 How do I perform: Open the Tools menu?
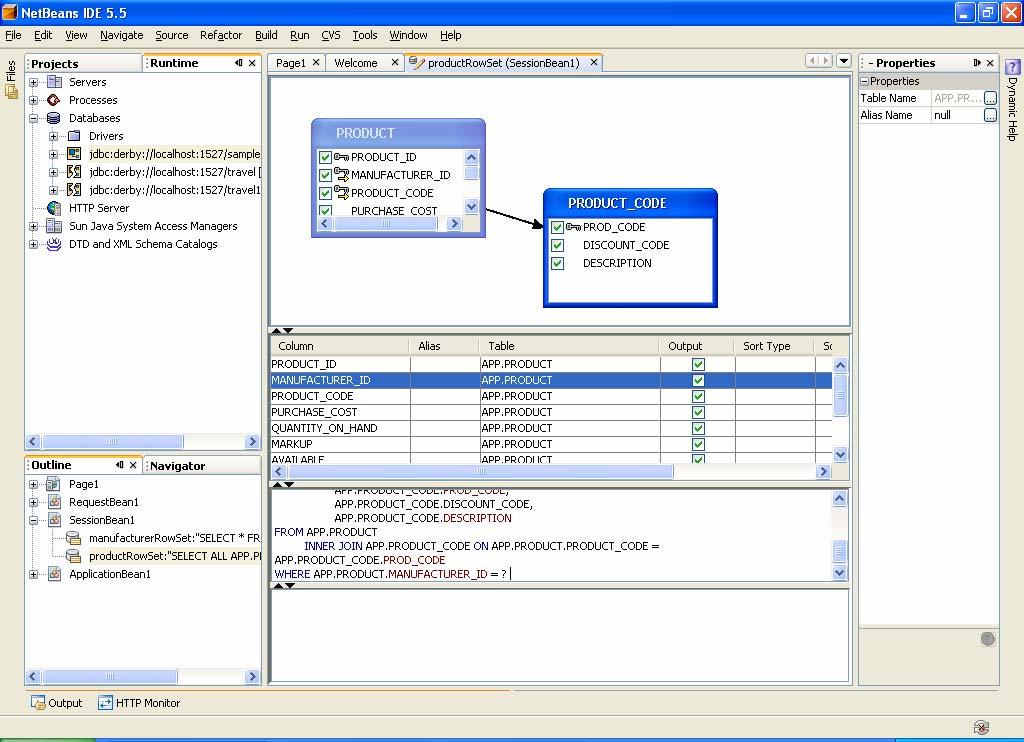364,35
